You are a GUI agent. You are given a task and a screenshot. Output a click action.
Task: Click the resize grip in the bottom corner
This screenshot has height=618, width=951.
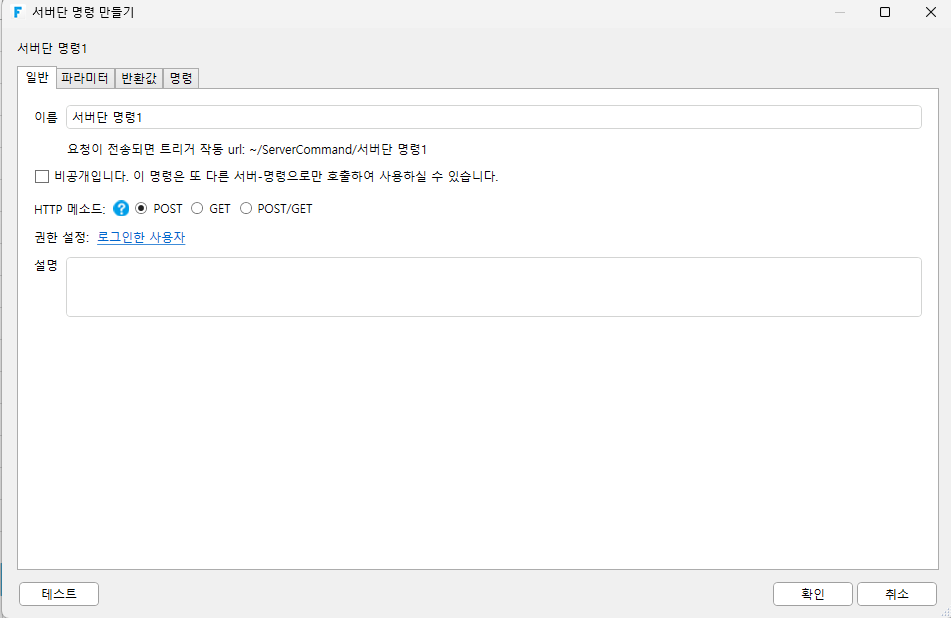pos(946,613)
